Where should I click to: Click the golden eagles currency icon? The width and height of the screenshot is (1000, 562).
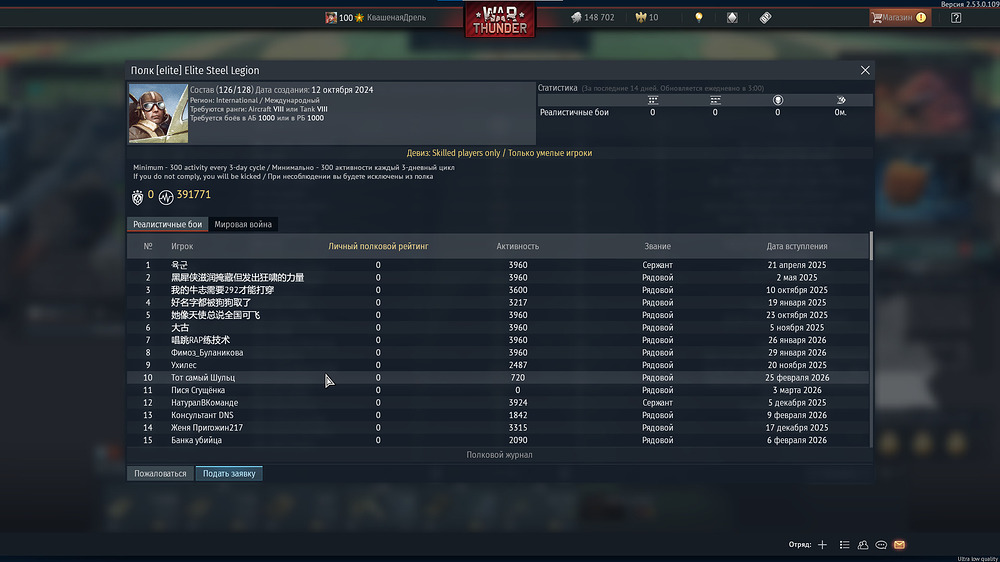tap(641, 17)
